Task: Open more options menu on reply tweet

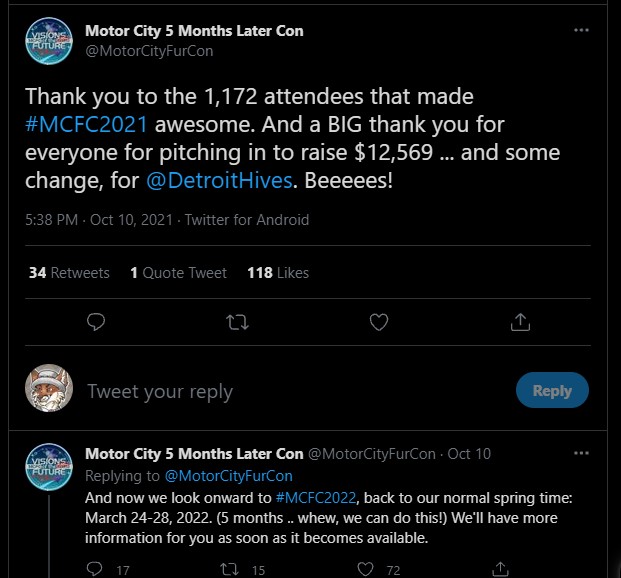Action: pos(581,453)
